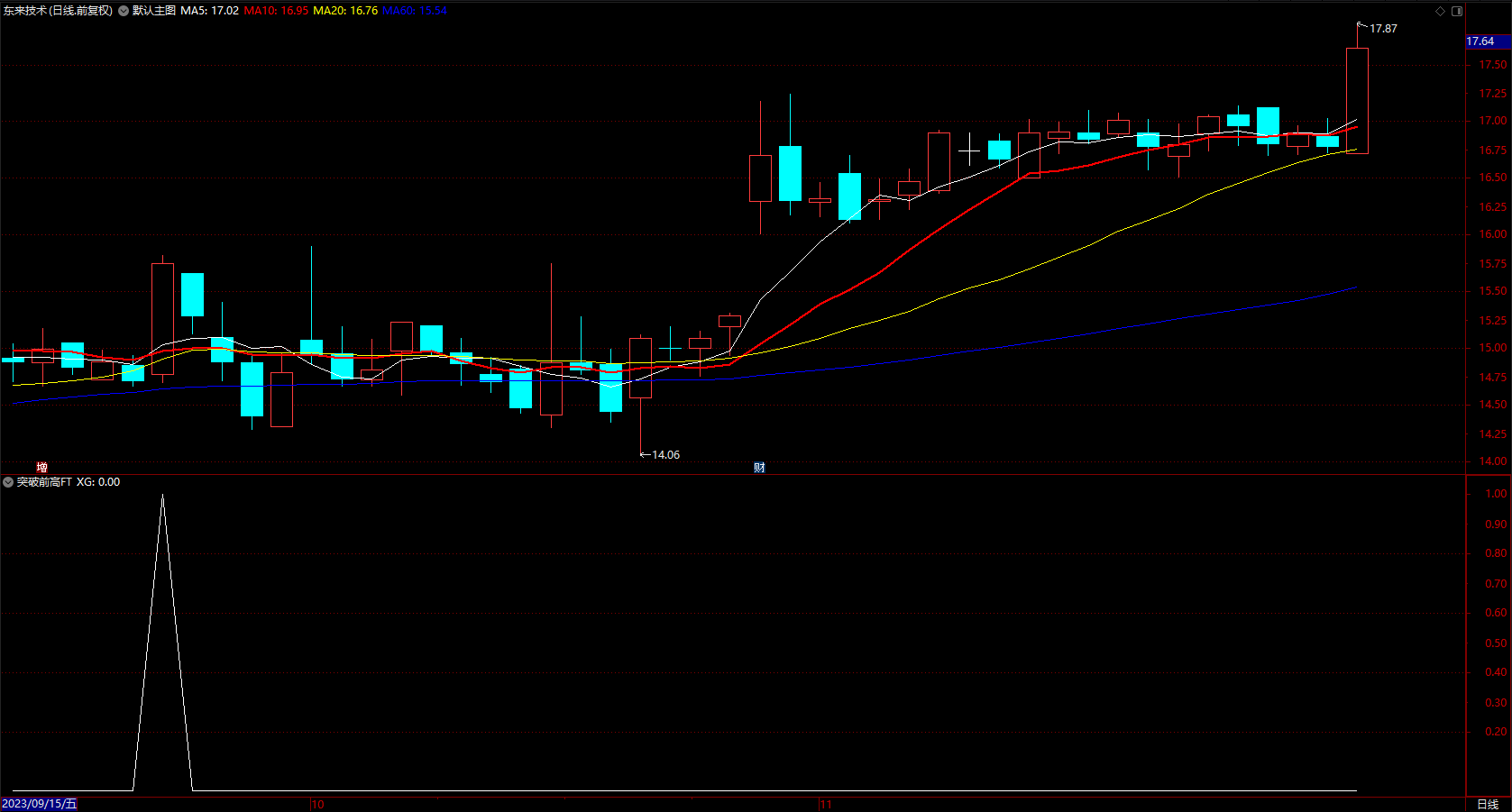
Task: Click the 突破前高FT indicator name
Action: [44, 482]
